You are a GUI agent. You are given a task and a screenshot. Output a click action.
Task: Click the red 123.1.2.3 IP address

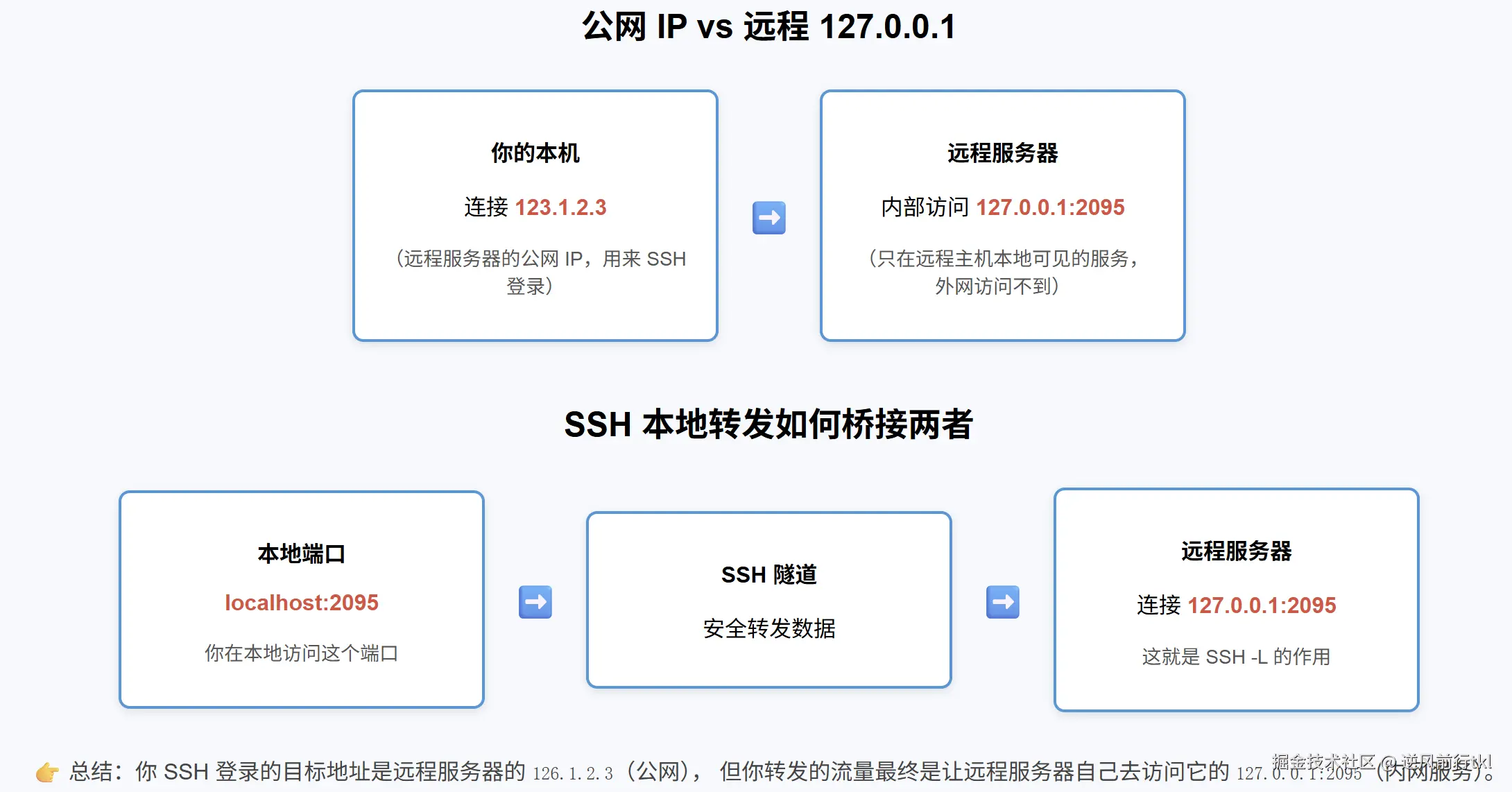(x=560, y=207)
